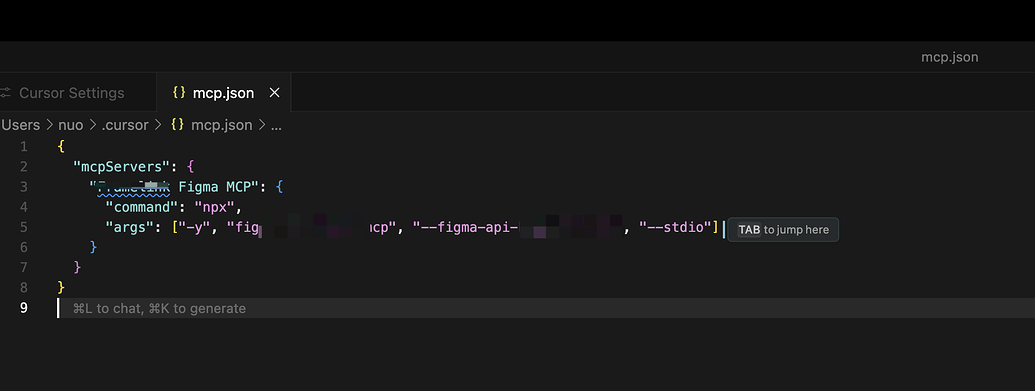Click the mcp.json window title

949,57
